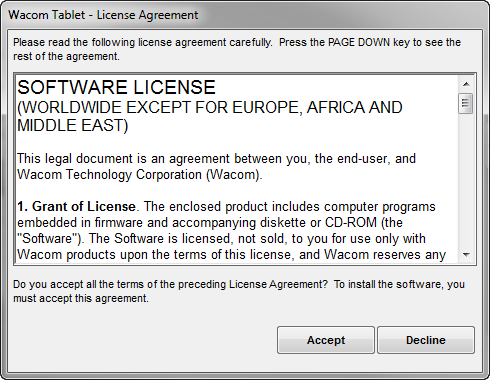Click the 'Wacom Technology Corporation (Wacom).' line
The width and height of the screenshot is (490, 380).
click(x=140, y=175)
